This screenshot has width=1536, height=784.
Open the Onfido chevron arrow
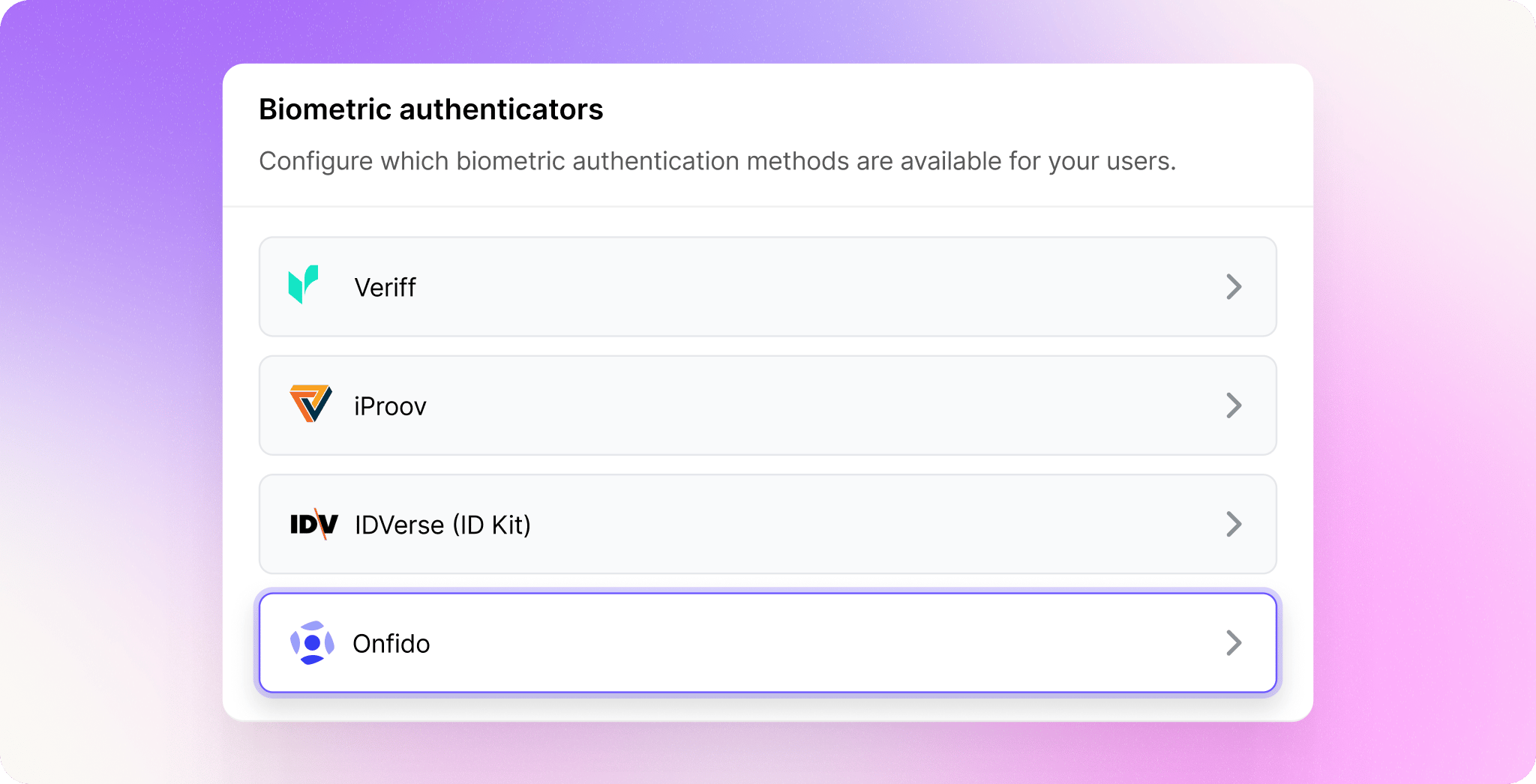(1234, 642)
